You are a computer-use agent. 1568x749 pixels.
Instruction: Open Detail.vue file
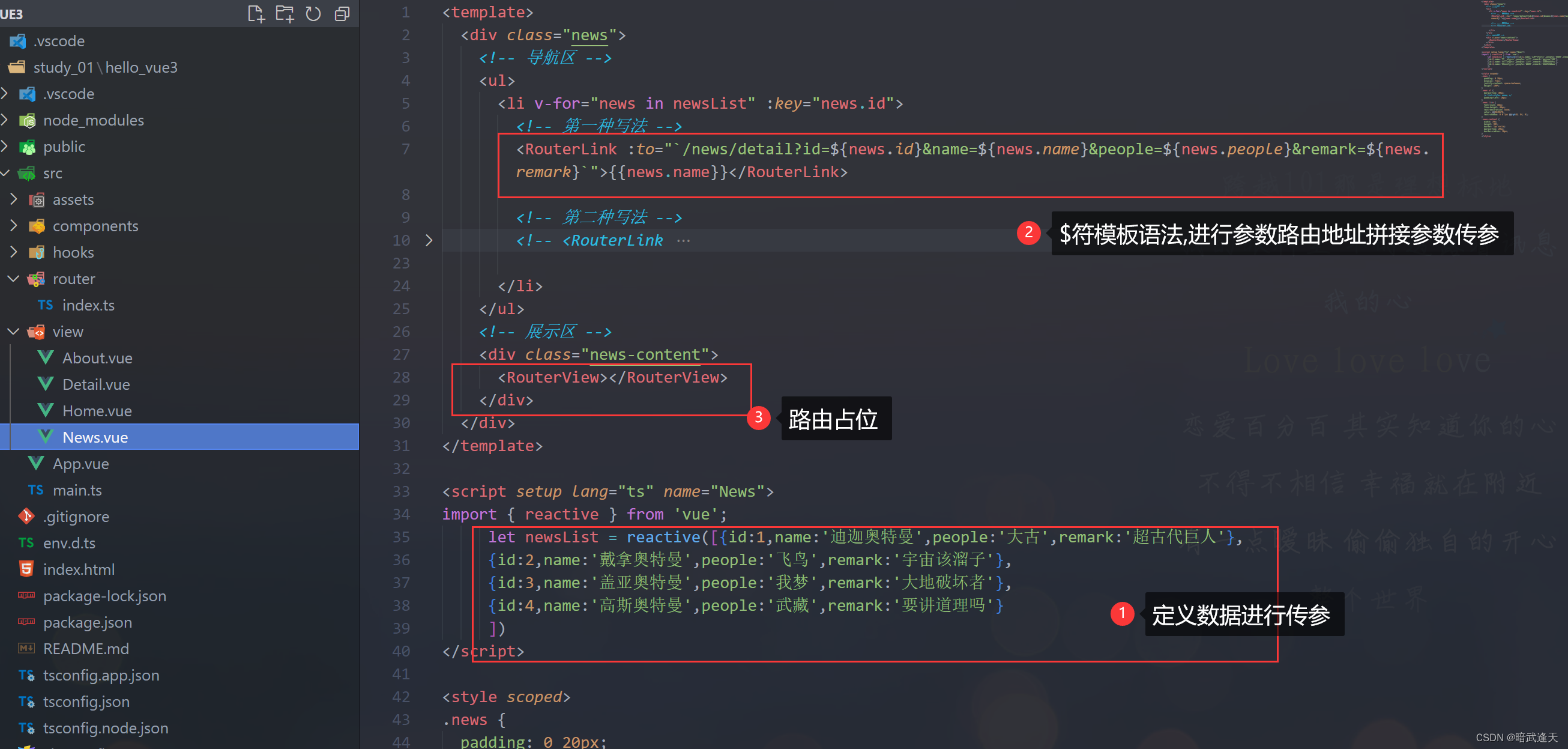(96, 384)
